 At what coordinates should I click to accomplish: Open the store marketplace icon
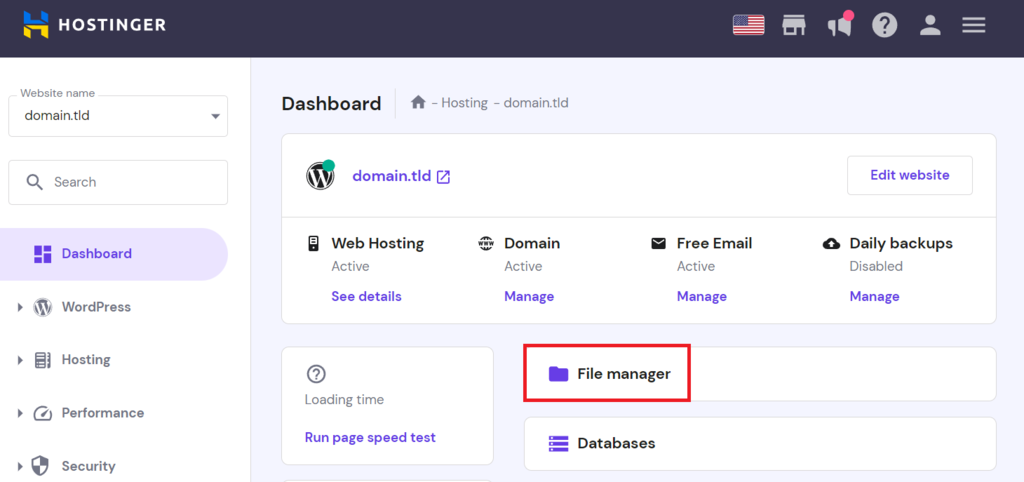[x=794, y=25]
